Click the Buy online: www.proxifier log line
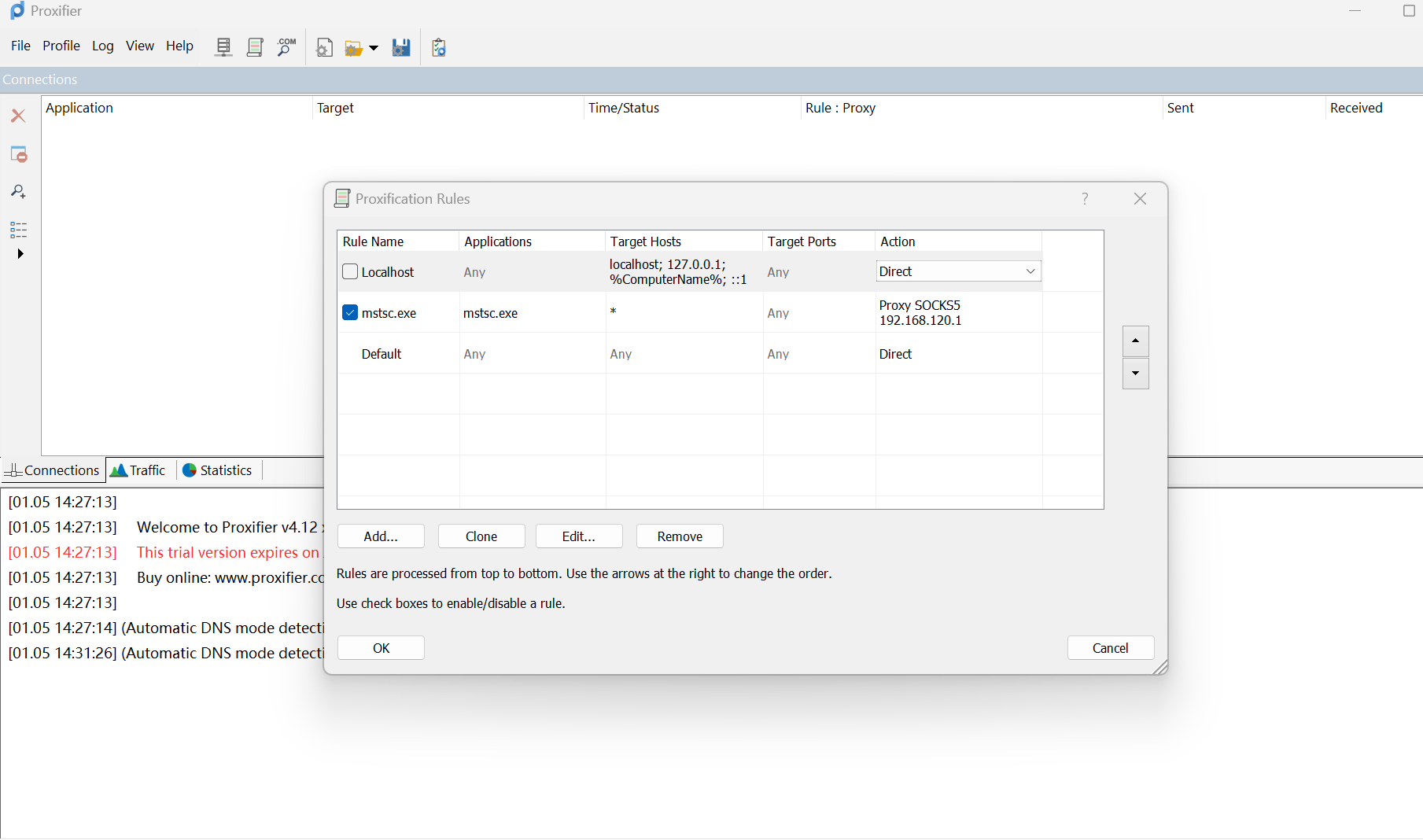This screenshot has height=840, width=1423. (165, 577)
